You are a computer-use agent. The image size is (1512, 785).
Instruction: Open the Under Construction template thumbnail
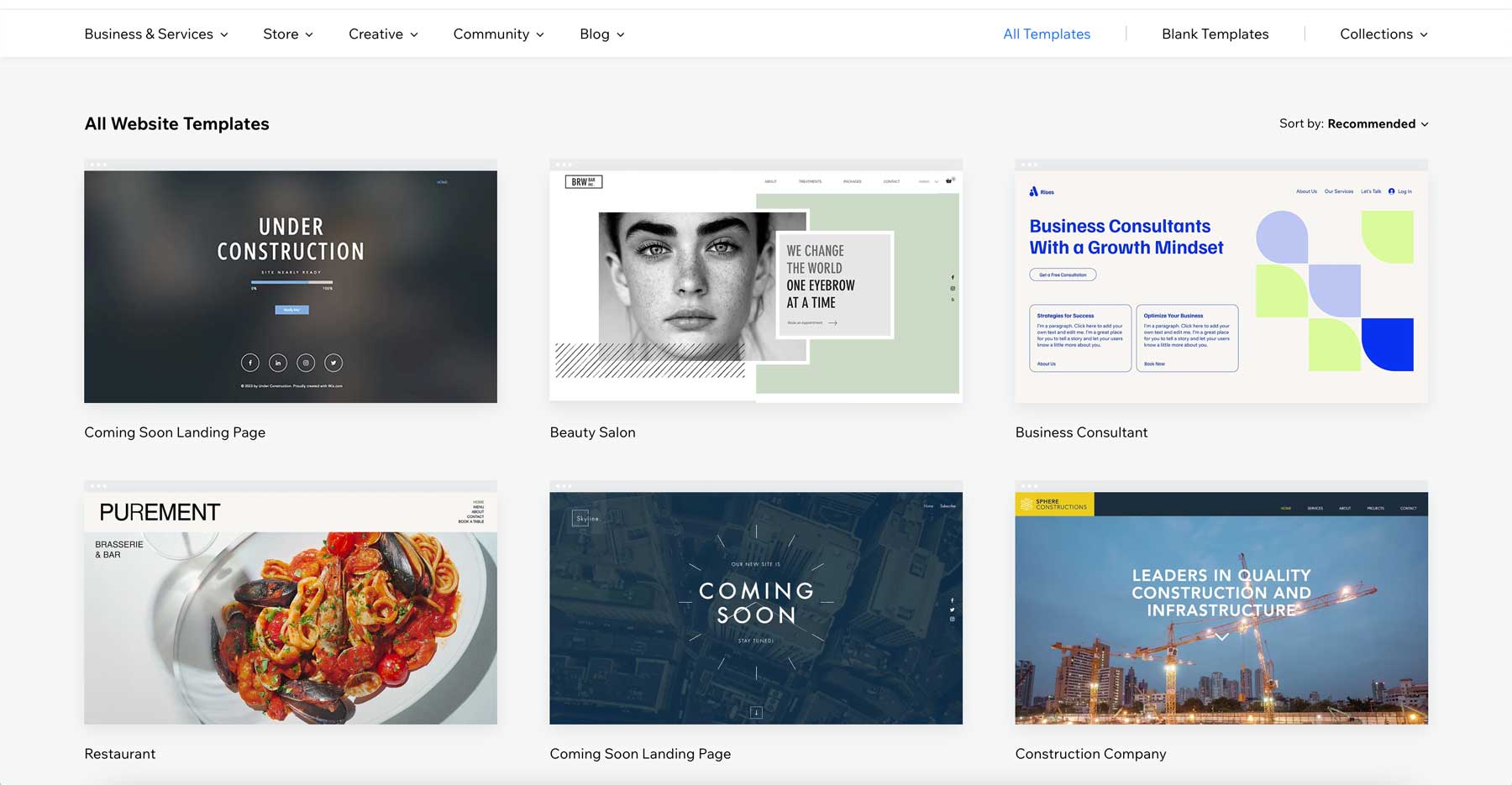(x=291, y=281)
